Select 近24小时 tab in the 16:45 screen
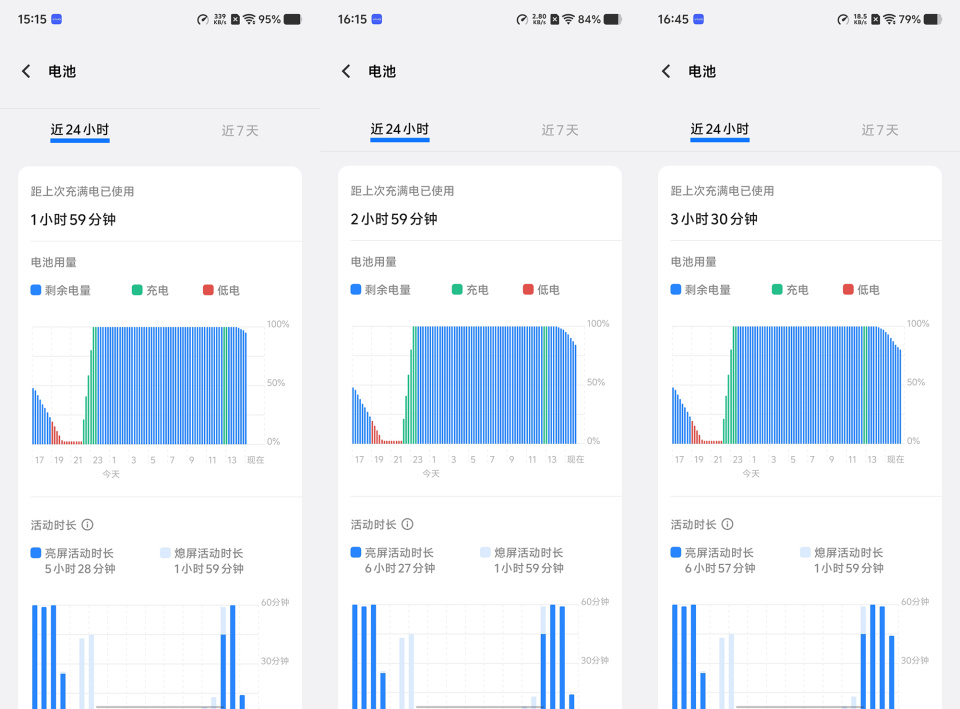 [x=720, y=129]
